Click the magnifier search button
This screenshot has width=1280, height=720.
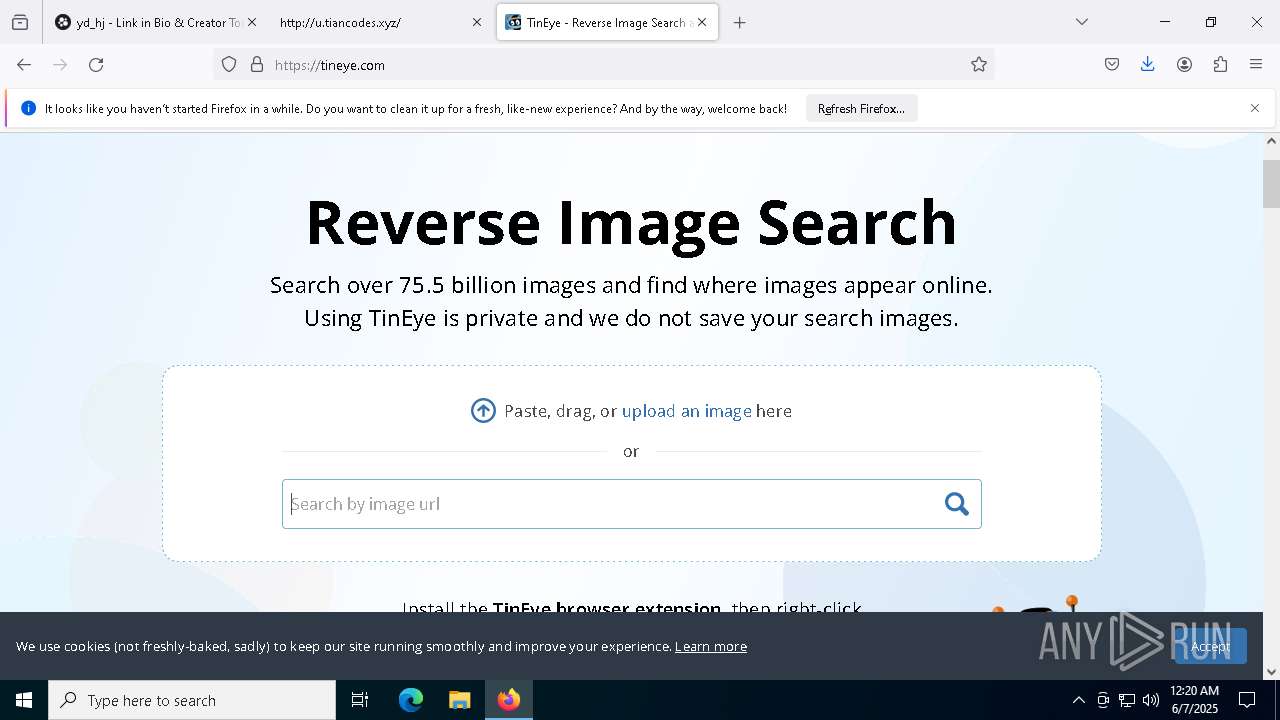957,504
